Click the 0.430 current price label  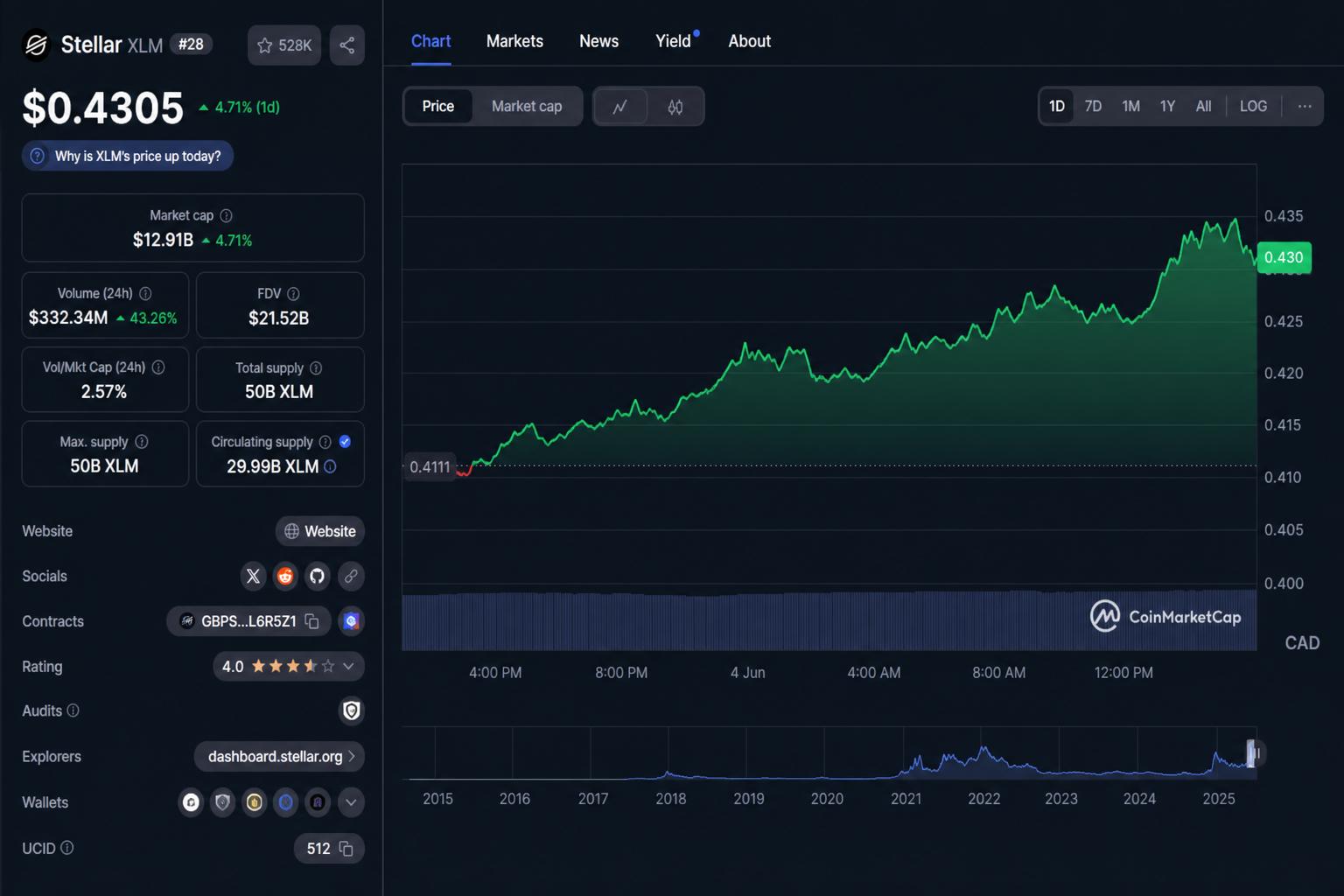click(1284, 257)
